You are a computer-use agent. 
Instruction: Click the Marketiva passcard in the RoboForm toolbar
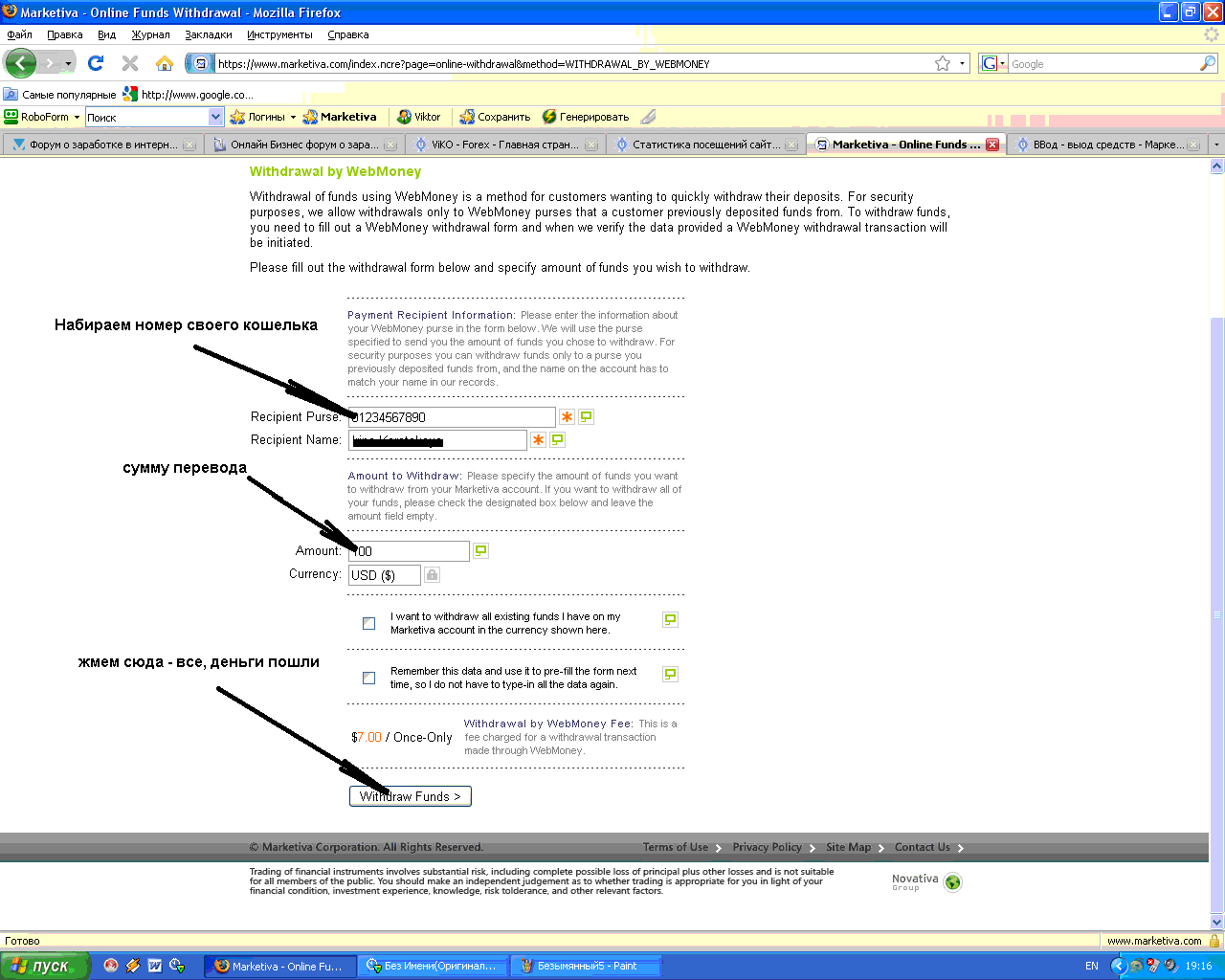click(x=340, y=117)
